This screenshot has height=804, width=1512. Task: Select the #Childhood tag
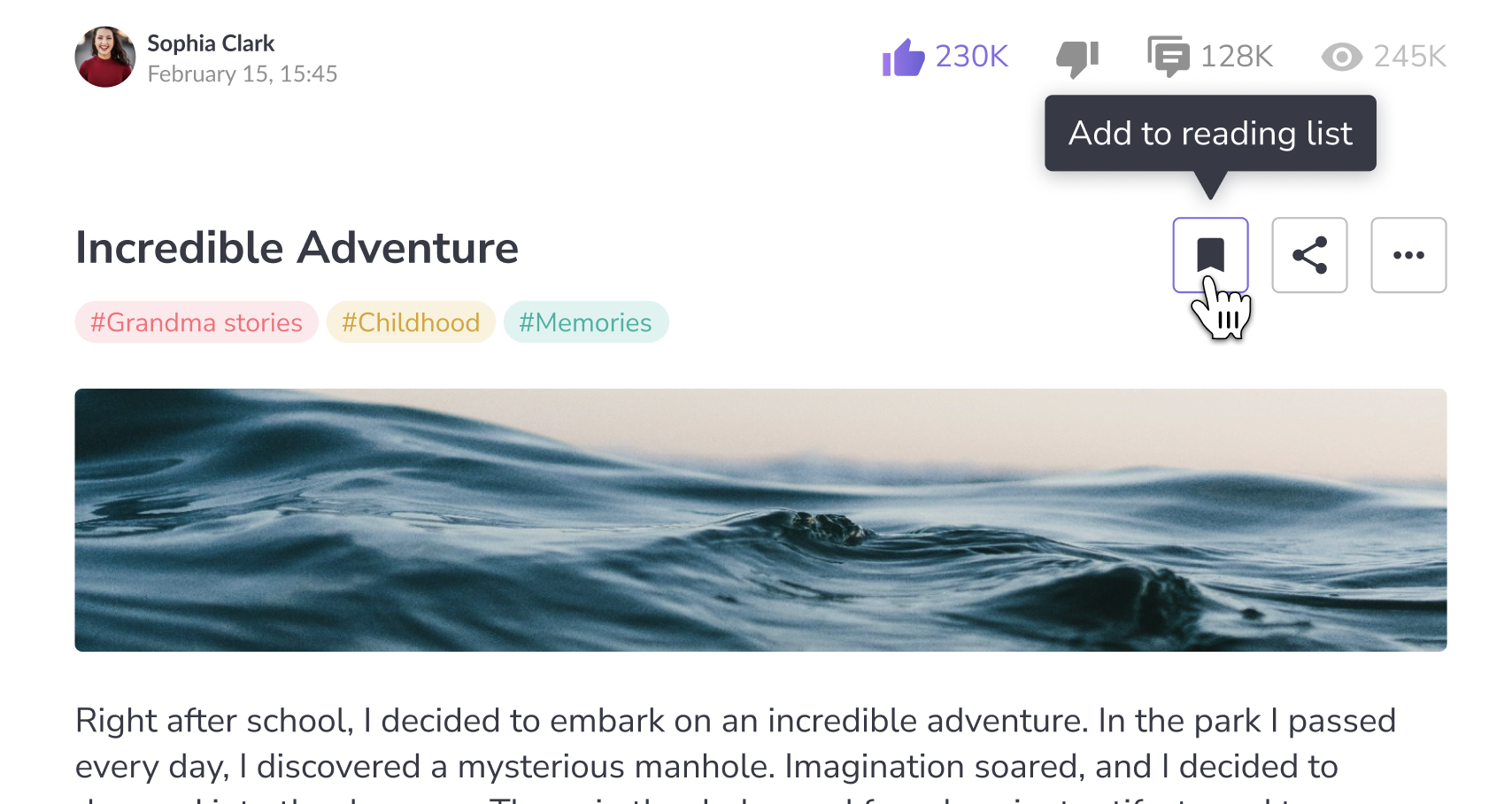point(411,322)
